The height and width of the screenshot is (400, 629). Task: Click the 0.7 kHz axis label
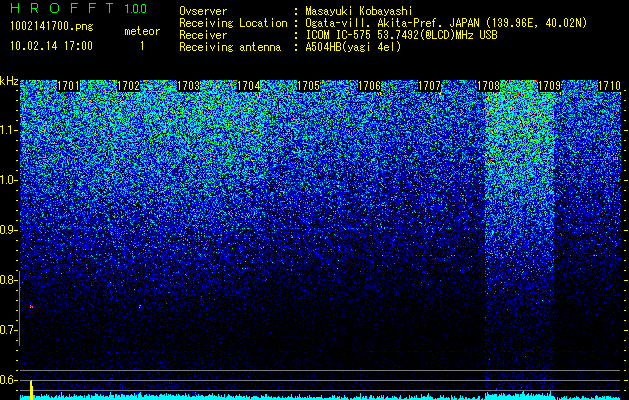tap(9, 330)
